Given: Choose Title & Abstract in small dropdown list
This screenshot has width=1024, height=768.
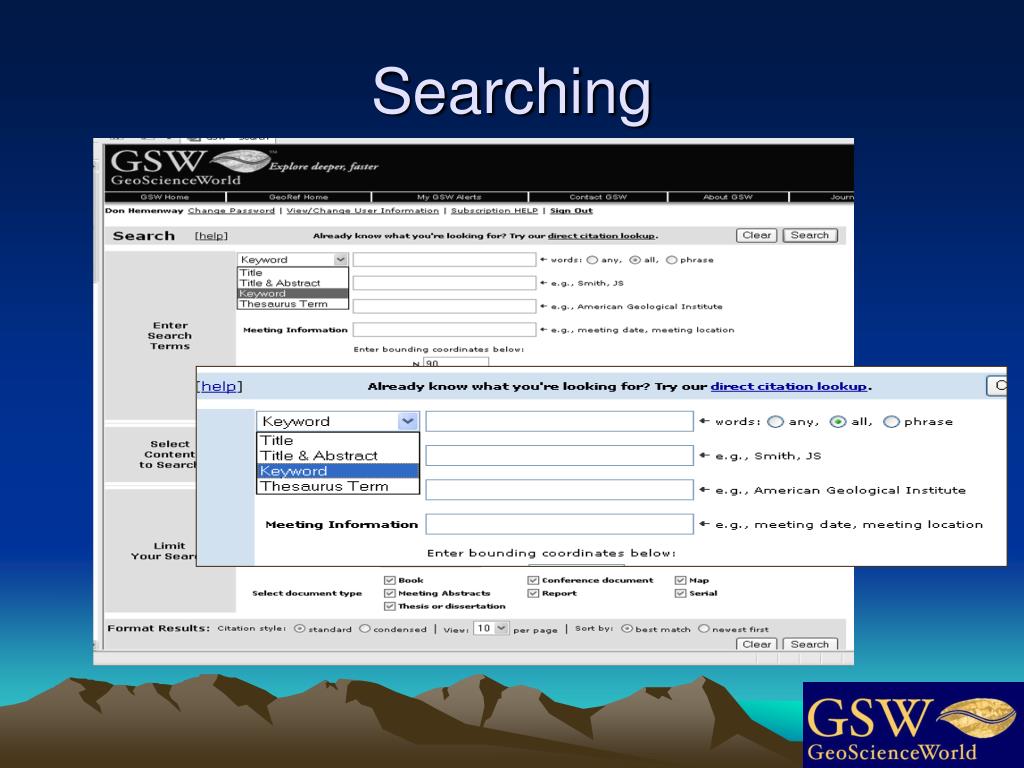Looking at the screenshot, I should (x=293, y=283).
